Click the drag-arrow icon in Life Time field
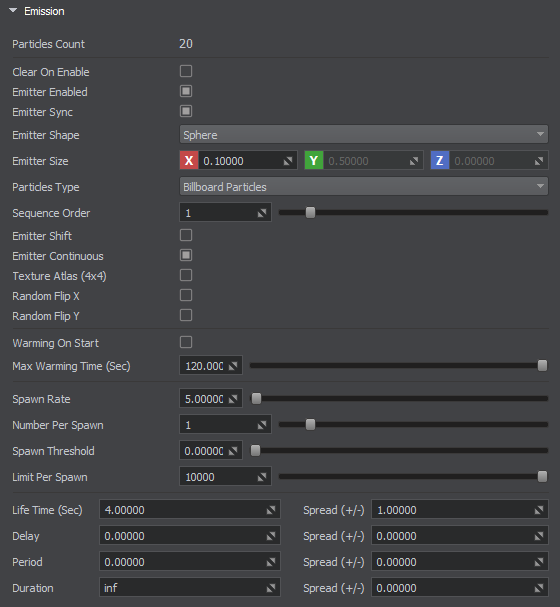 point(271,510)
